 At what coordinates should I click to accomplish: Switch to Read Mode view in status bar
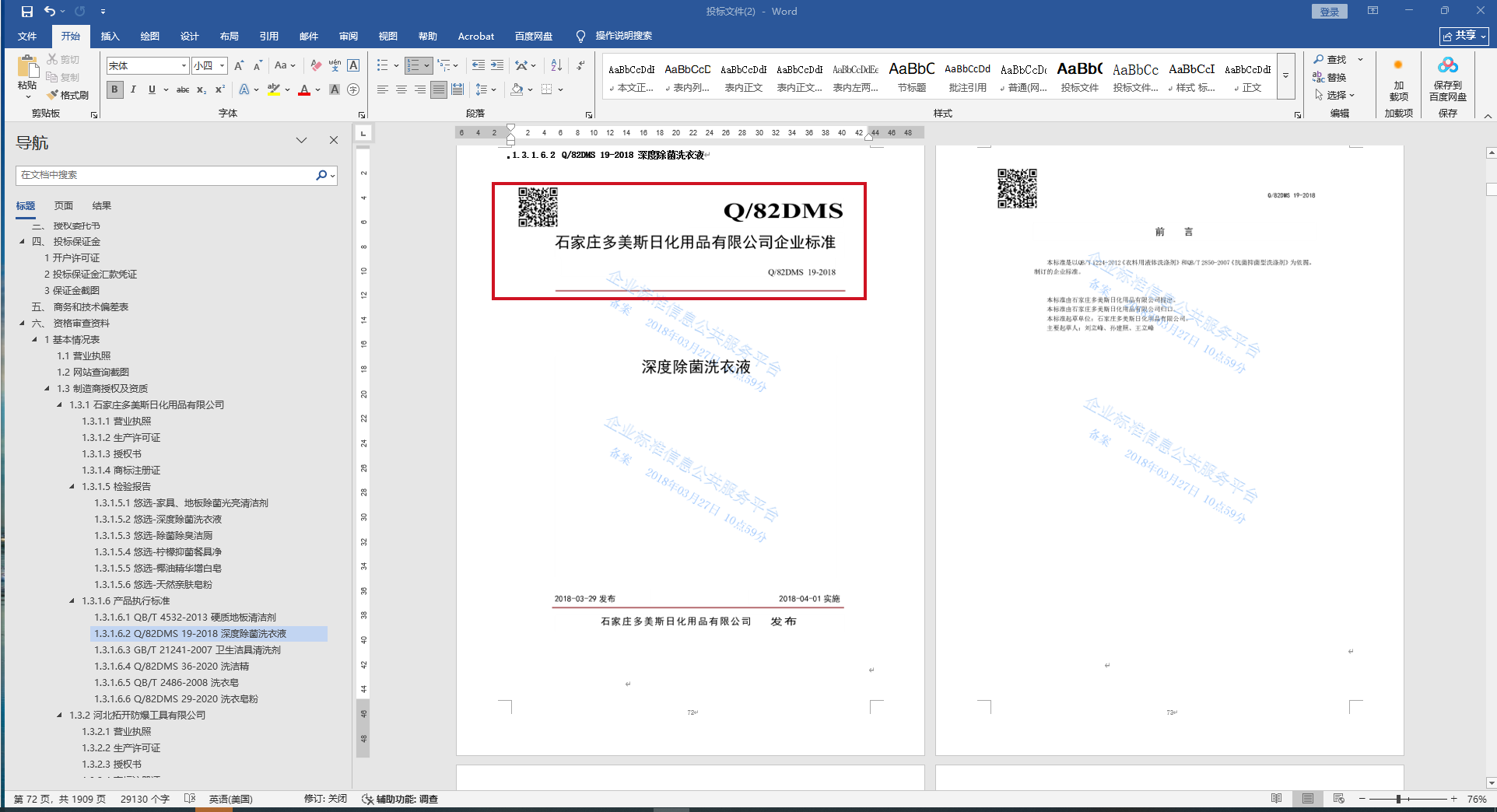[1277, 799]
